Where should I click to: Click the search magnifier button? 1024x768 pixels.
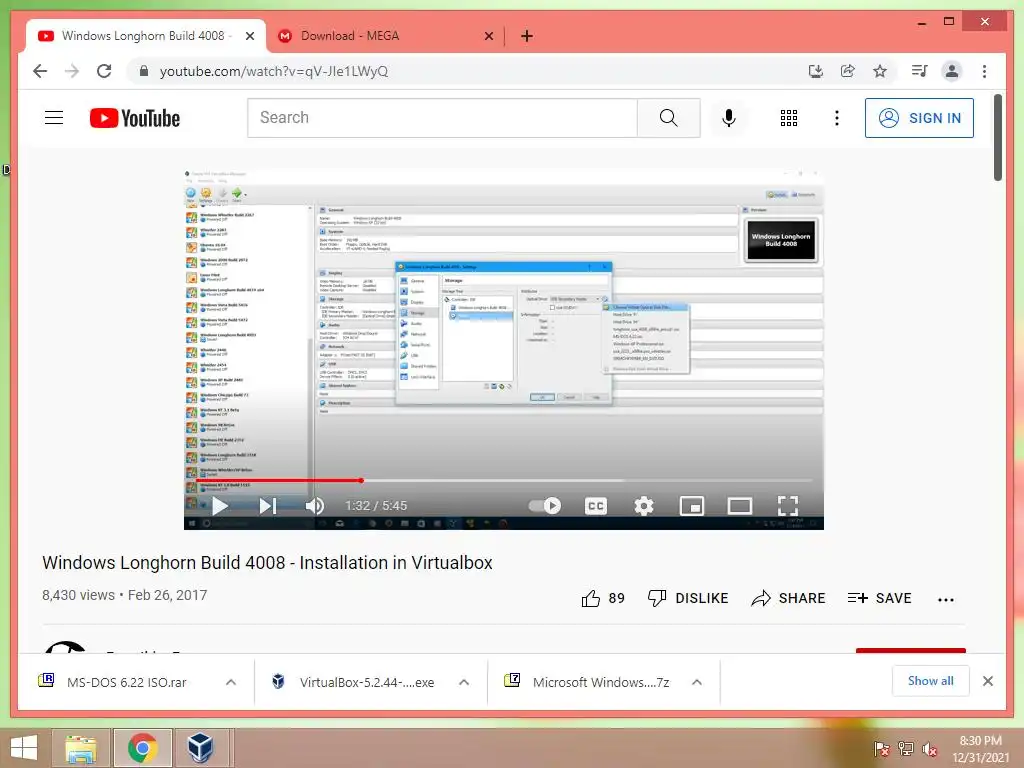click(x=668, y=118)
